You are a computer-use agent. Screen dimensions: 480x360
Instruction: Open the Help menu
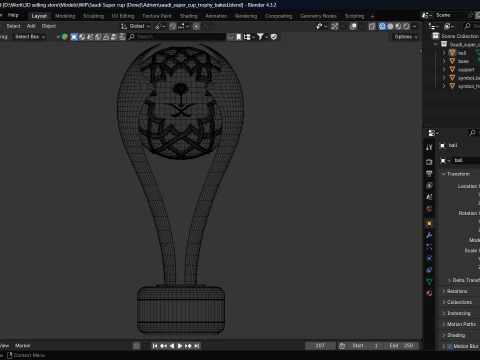pos(13,15)
